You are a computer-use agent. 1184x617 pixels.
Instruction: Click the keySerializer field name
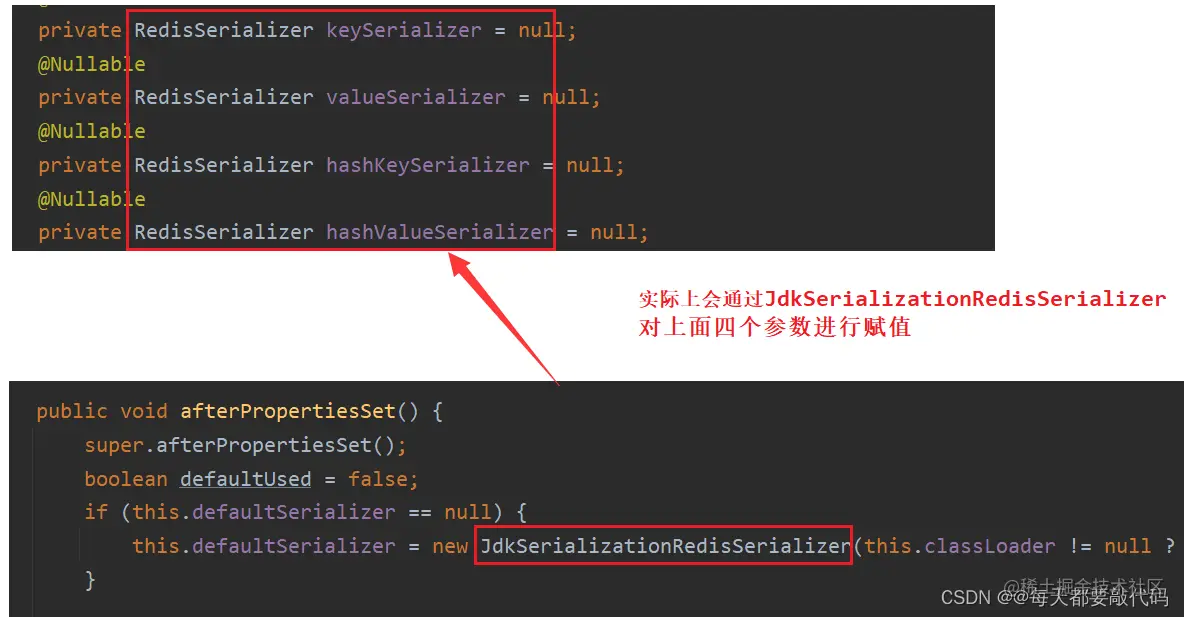click(403, 30)
